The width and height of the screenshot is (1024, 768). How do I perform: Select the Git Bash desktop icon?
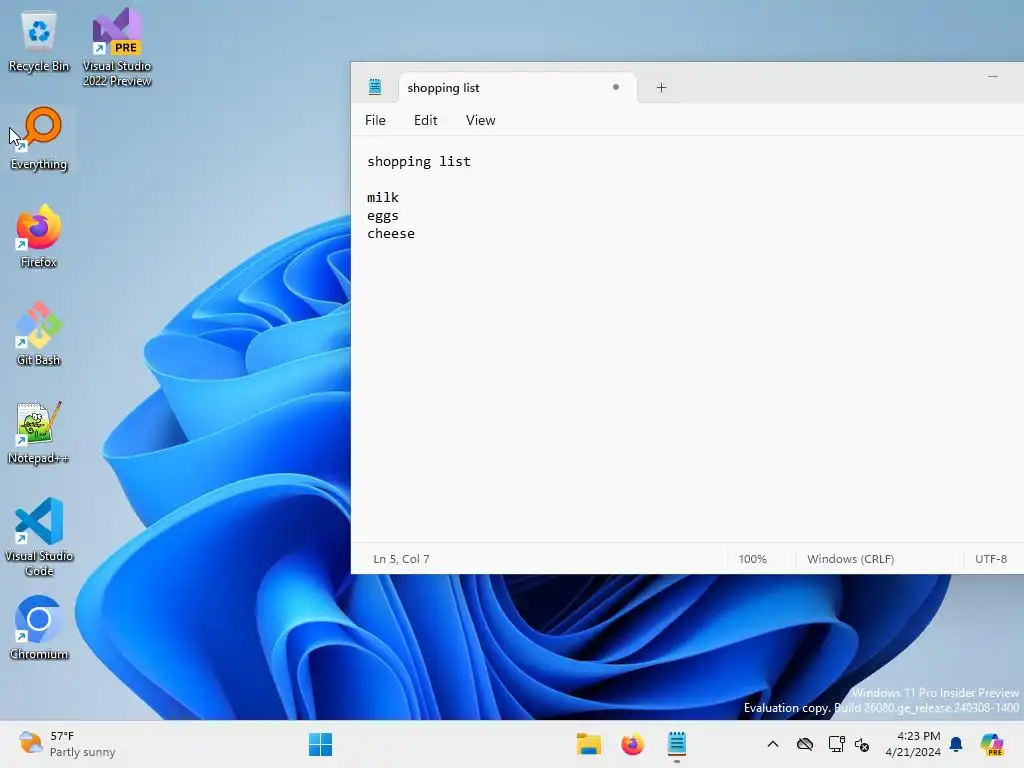coord(39,334)
